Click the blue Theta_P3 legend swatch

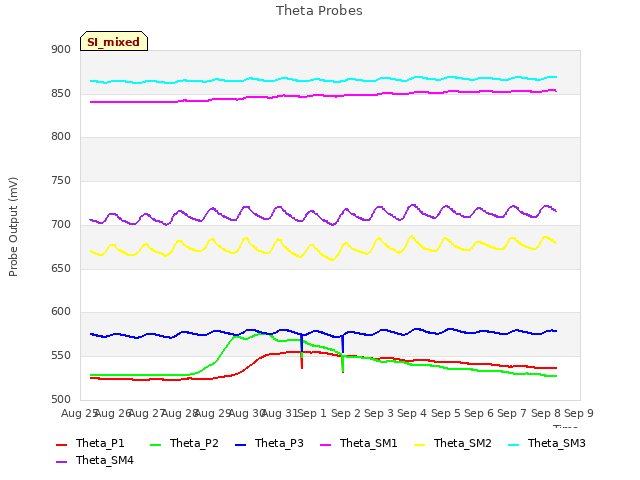pyautogui.click(x=241, y=444)
